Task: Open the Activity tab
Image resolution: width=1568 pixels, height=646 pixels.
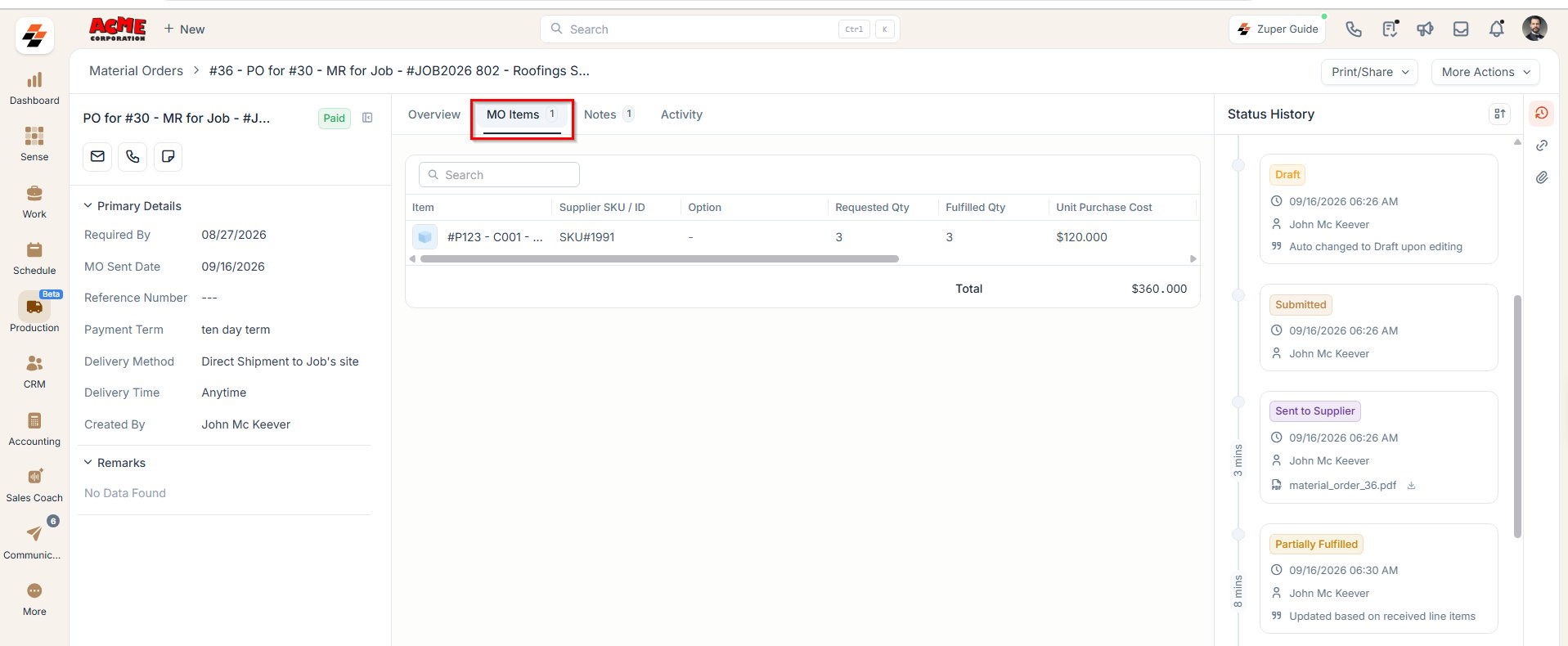Action: click(x=681, y=114)
